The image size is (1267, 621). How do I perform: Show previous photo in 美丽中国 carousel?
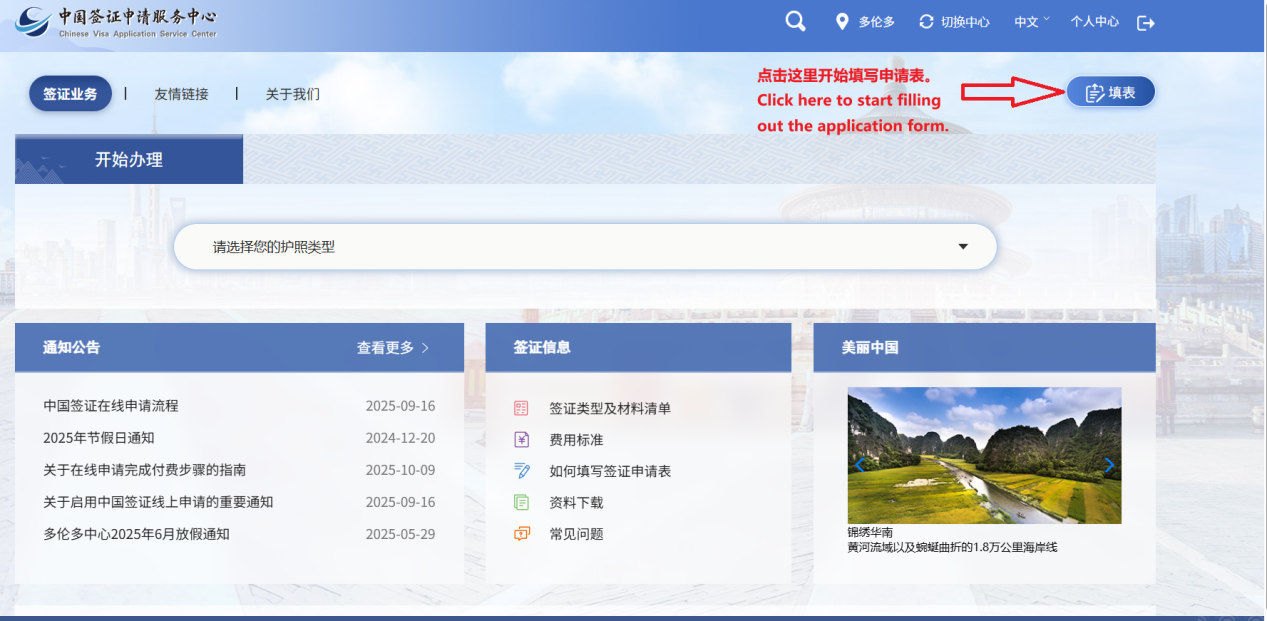(859, 465)
